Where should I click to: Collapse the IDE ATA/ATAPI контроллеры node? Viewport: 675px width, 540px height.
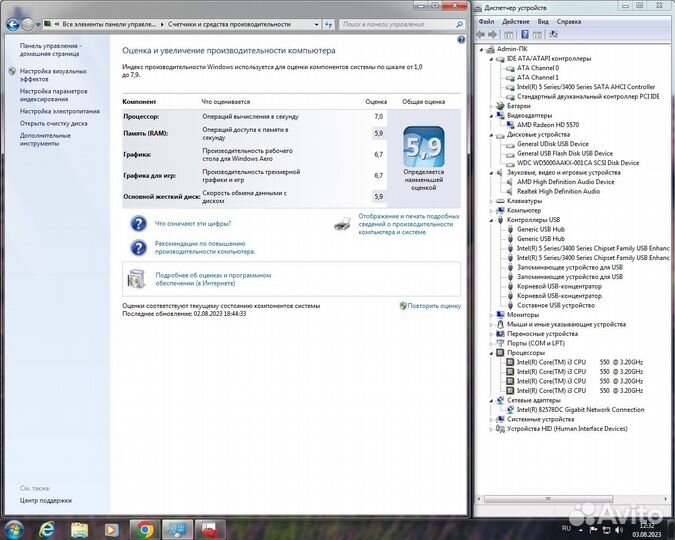pyautogui.click(x=491, y=59)
